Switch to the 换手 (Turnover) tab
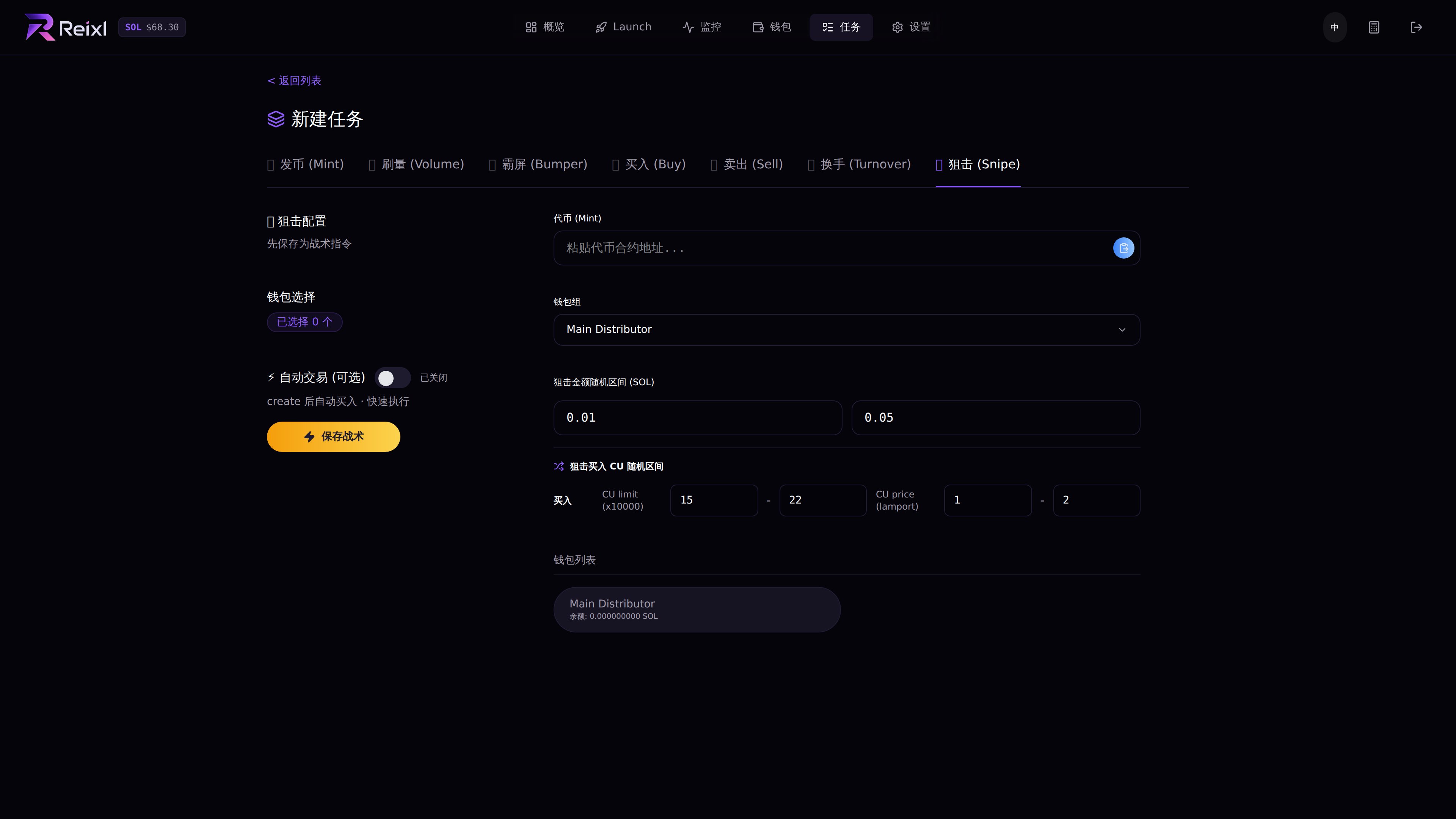The width and height of the screenshot is (1456, 819). coord(859,165)
